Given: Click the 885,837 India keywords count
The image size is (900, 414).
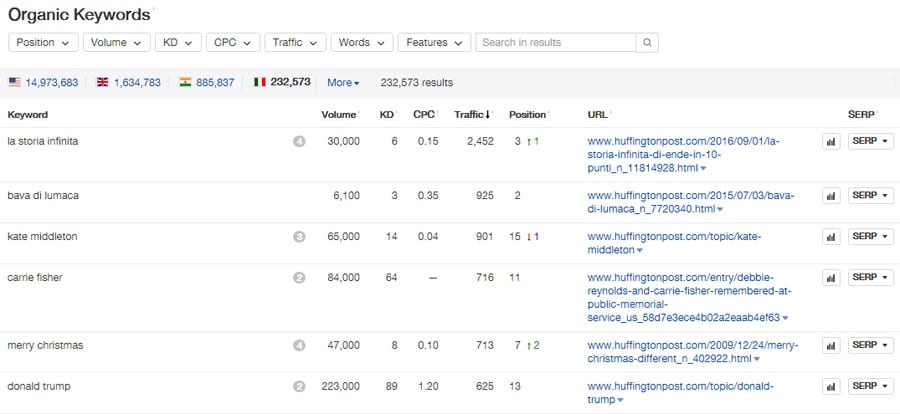Looking at the screenshot, I should (215, 83).
